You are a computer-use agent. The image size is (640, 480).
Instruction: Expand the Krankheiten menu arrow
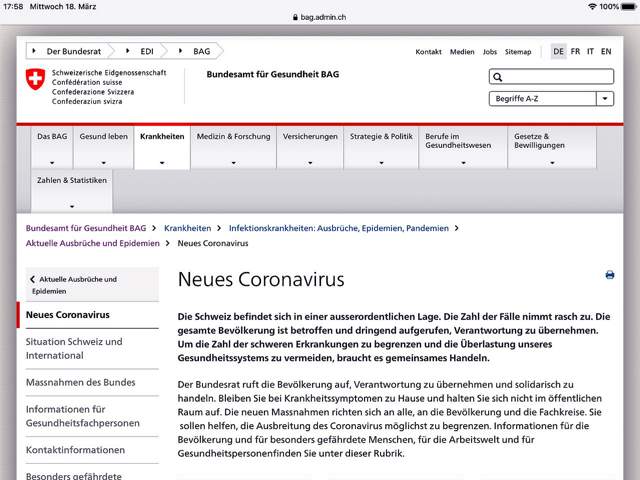pos(162,163)
